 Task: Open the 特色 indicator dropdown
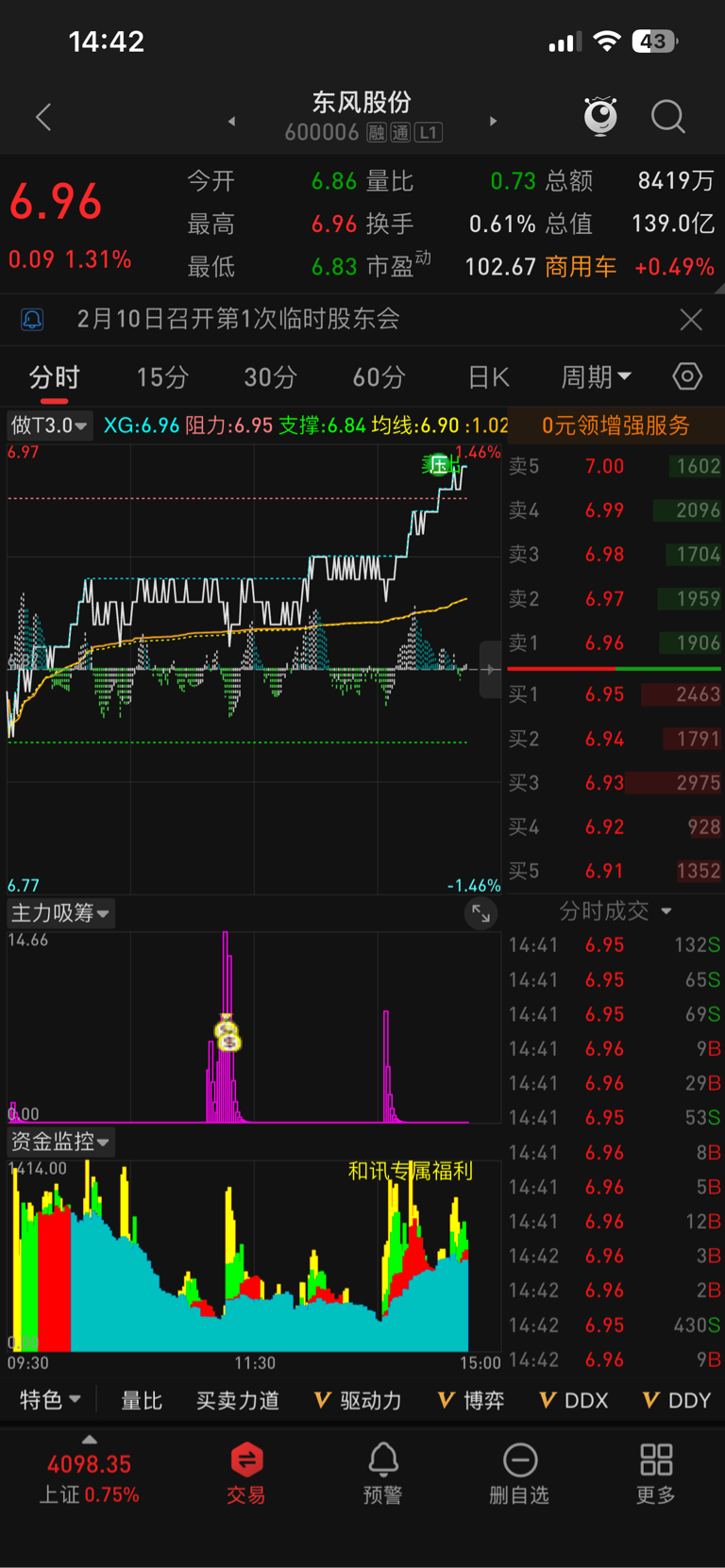point(50,1400)
